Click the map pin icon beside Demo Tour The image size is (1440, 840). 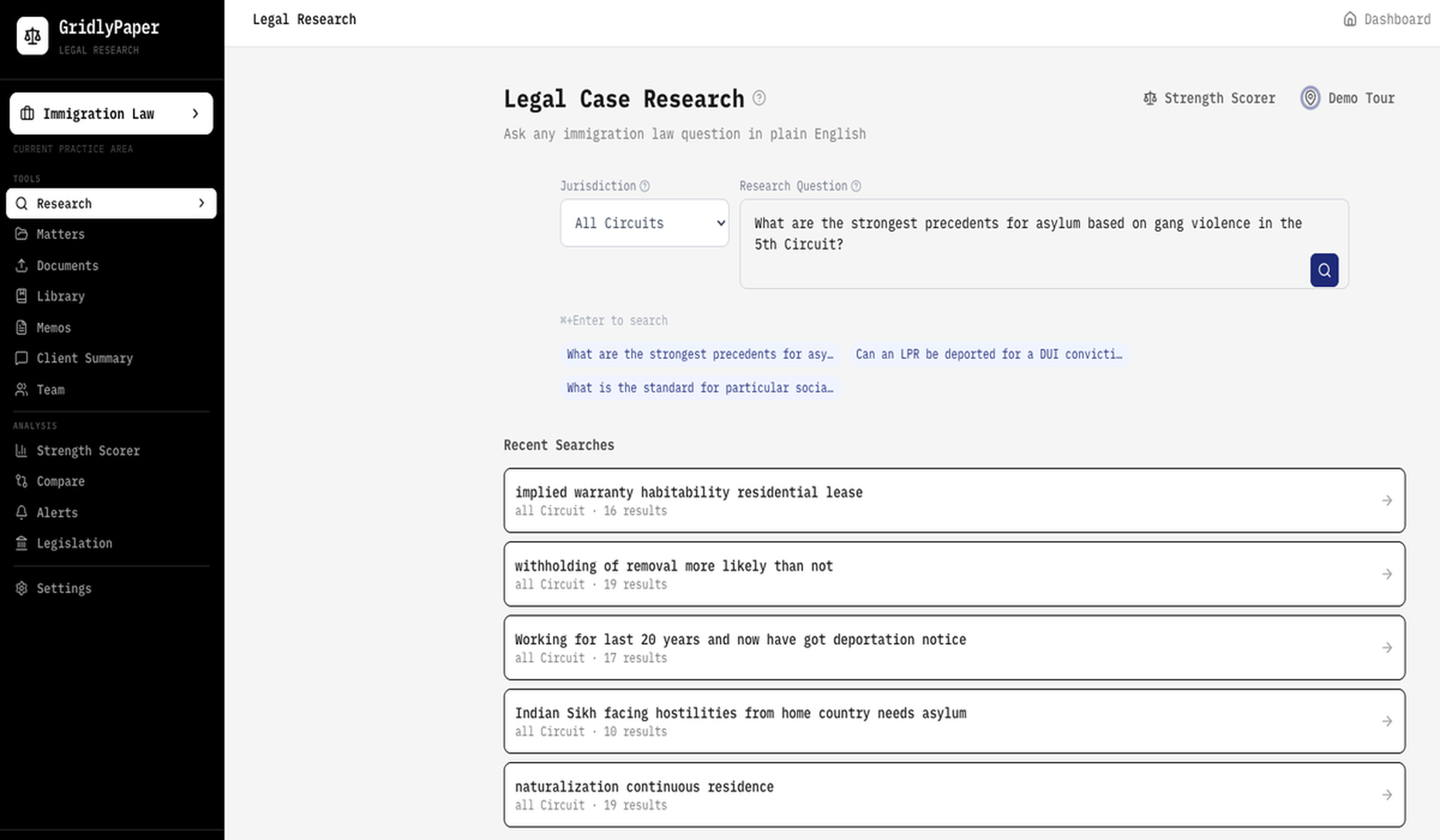(1310, 98)
